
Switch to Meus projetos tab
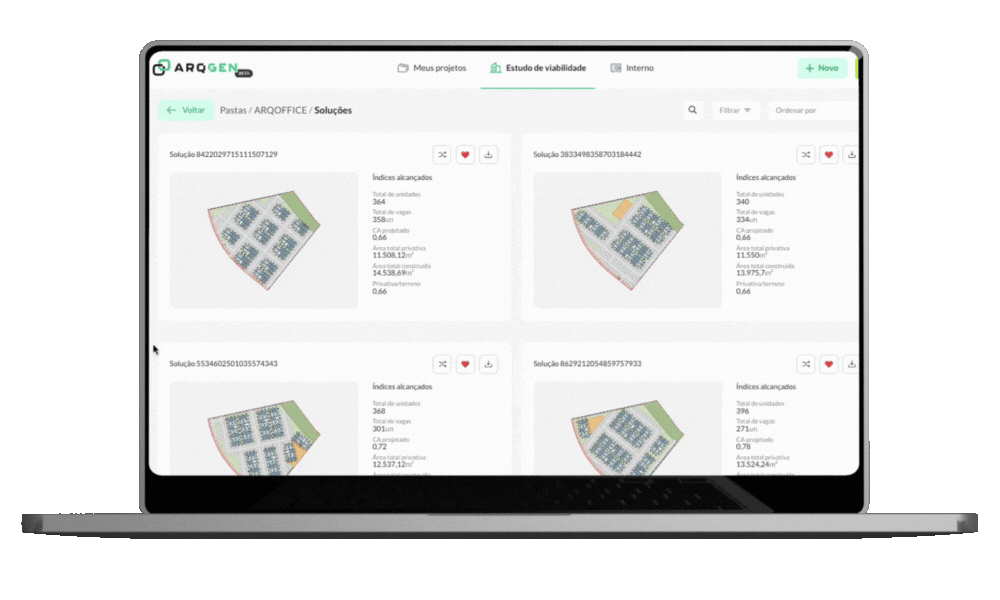tap(431, 68)
